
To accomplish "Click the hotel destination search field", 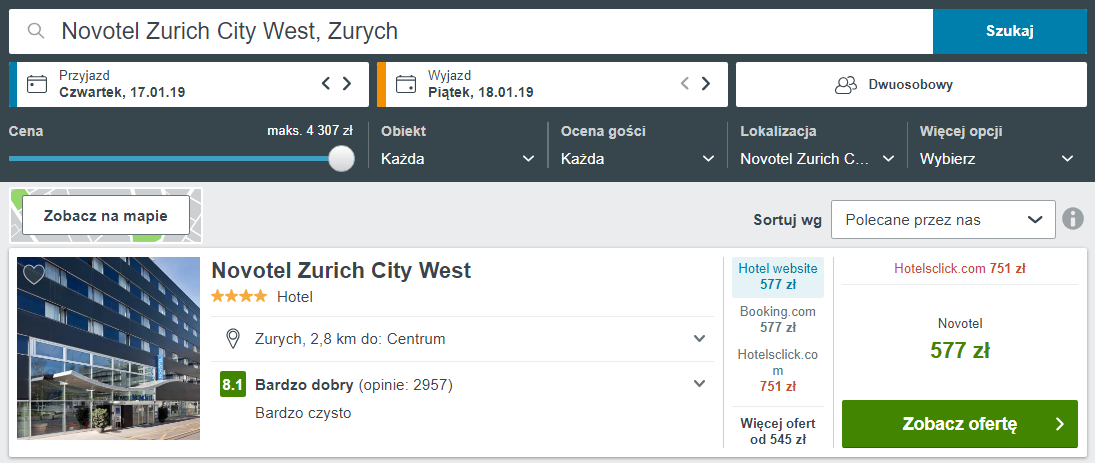I will tap(471, 31).
